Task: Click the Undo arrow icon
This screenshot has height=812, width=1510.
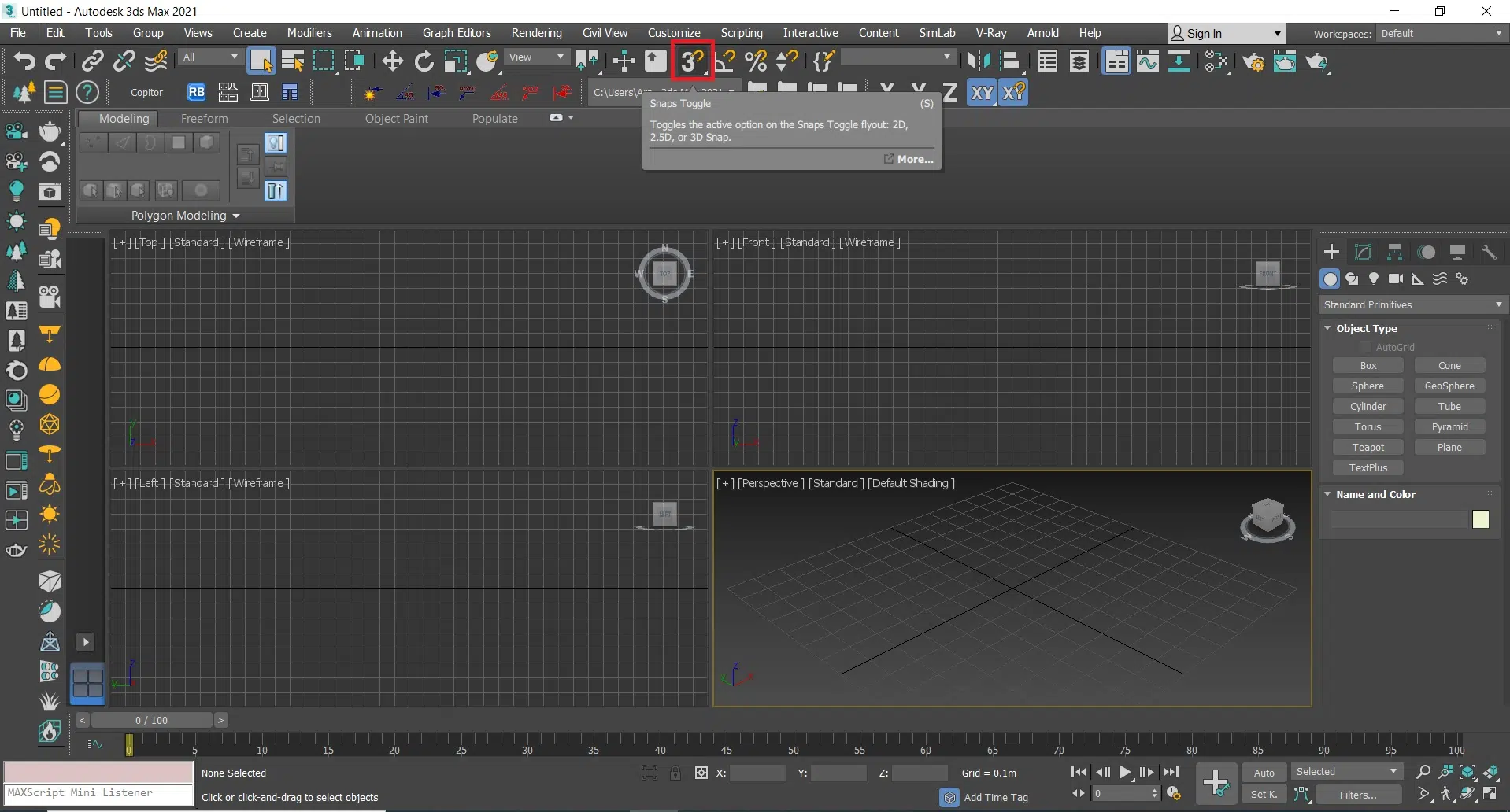Action: (x=24, y=61)
